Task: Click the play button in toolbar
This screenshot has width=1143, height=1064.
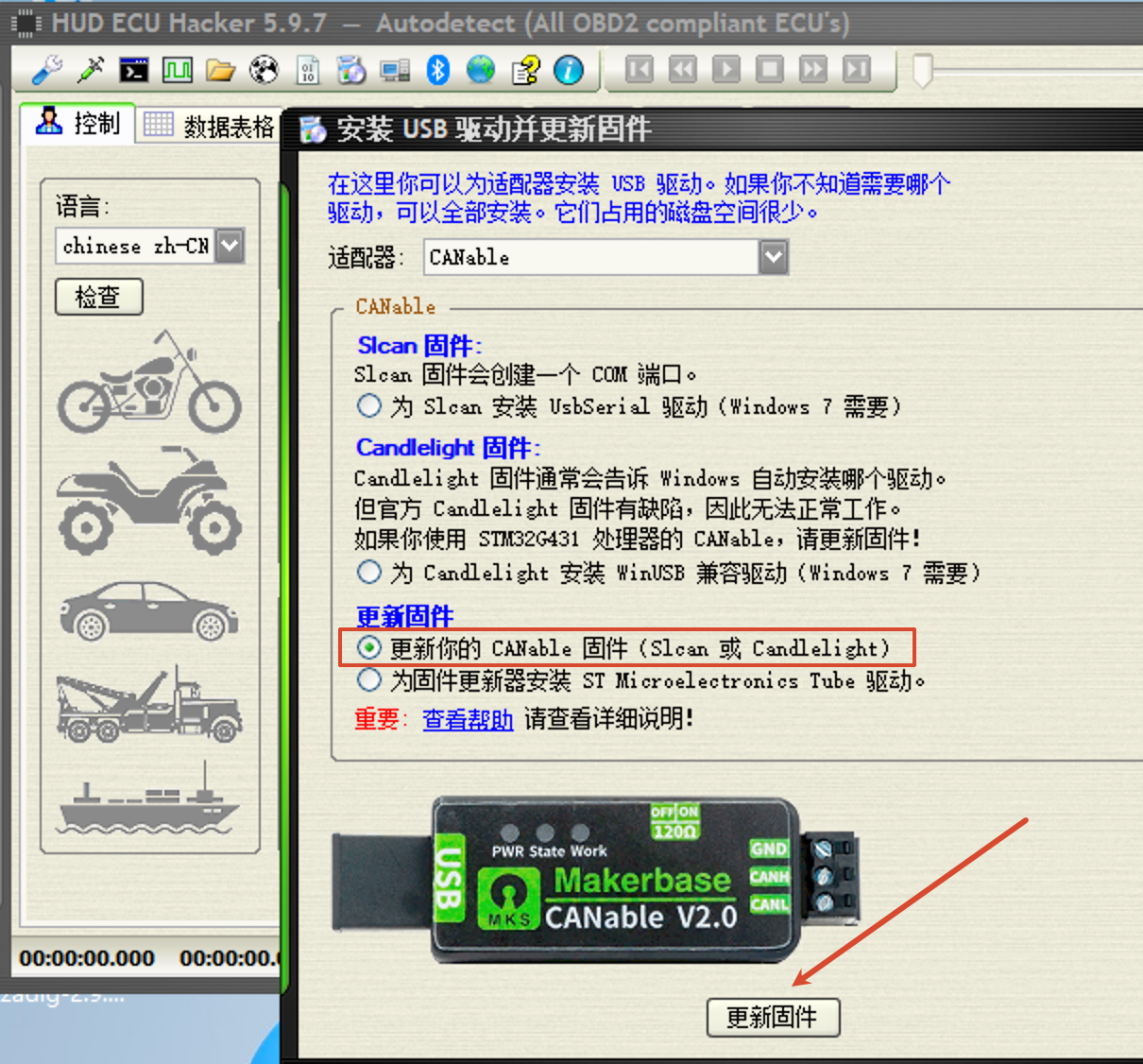Action: click(x=726, y=70)
